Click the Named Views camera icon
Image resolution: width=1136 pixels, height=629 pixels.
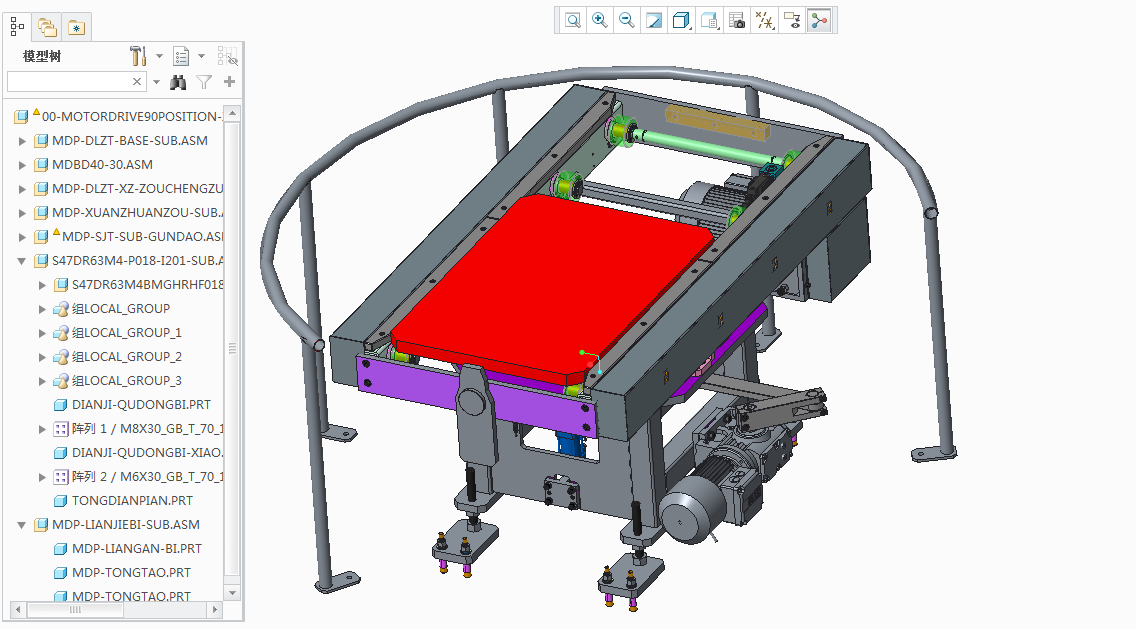736,20
